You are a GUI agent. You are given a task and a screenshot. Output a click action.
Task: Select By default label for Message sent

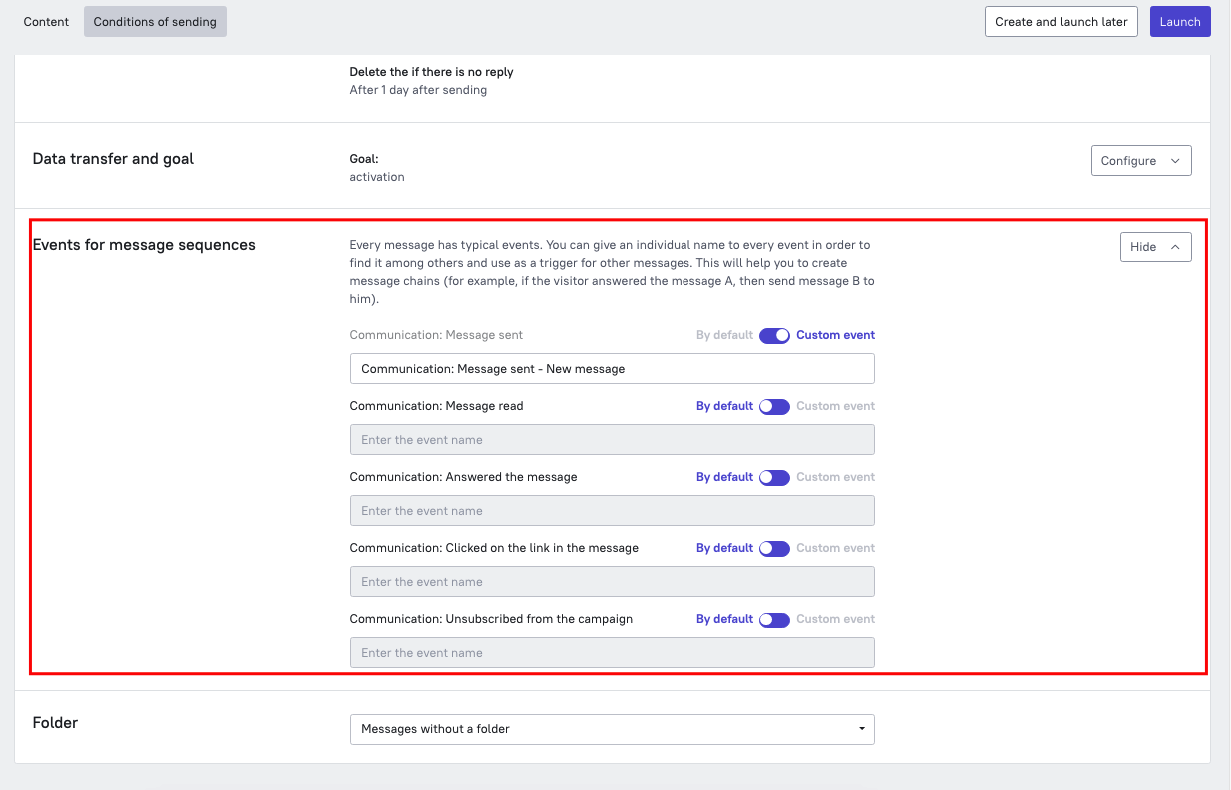(x=724, y=336)
